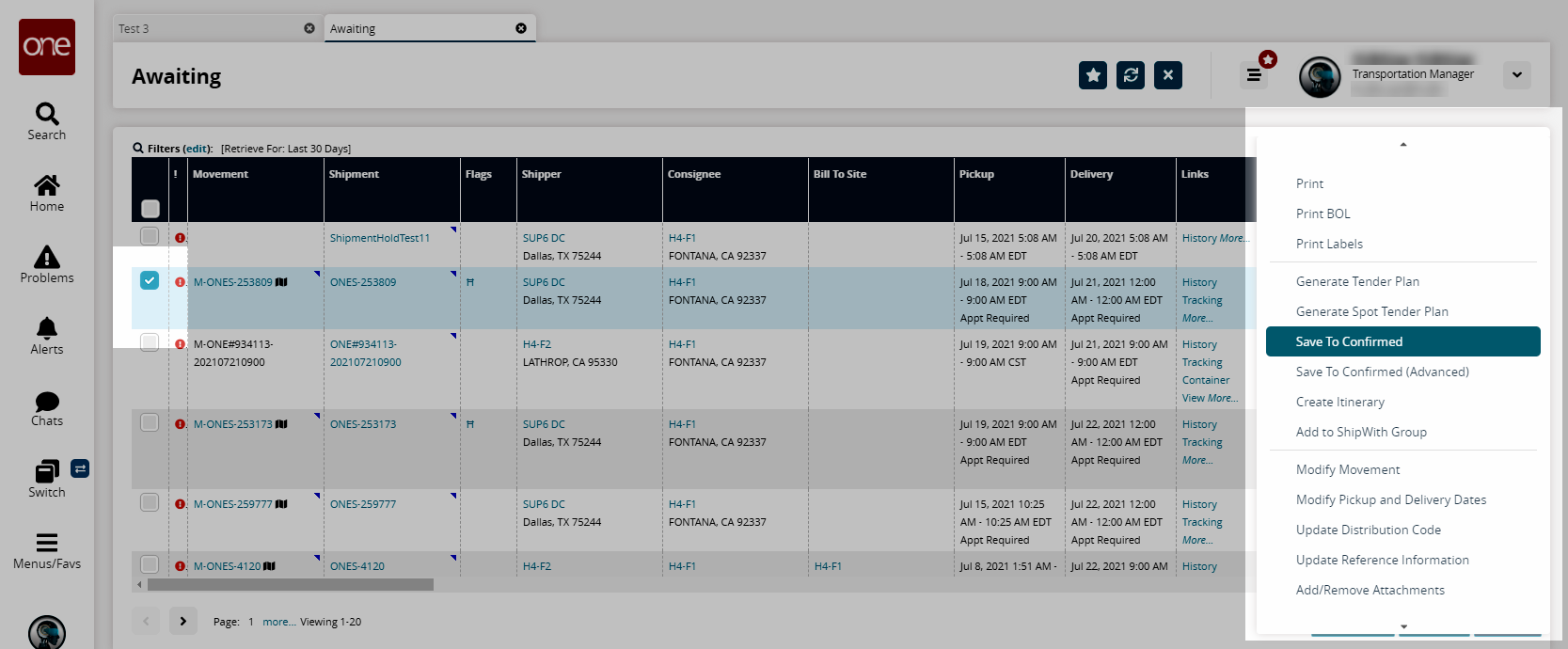
Task: Add Awaiting page to favorites star
Action: [x=1093, y=75]
